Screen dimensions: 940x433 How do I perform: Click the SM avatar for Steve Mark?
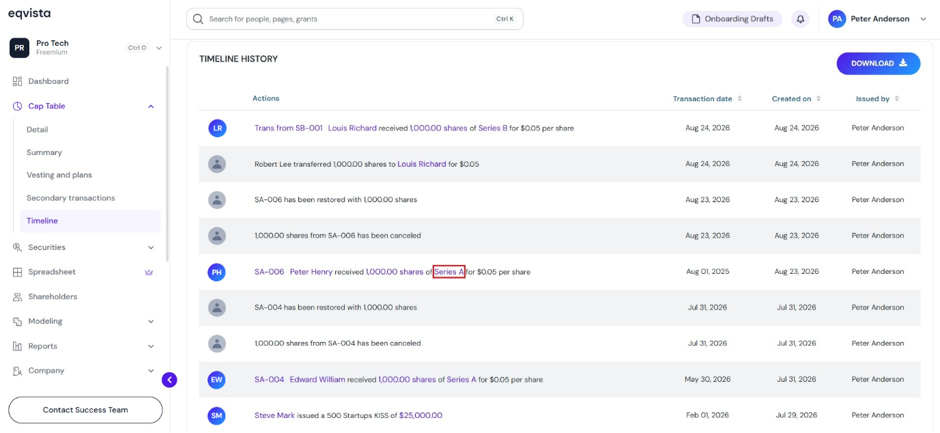[x=217, y=415]
